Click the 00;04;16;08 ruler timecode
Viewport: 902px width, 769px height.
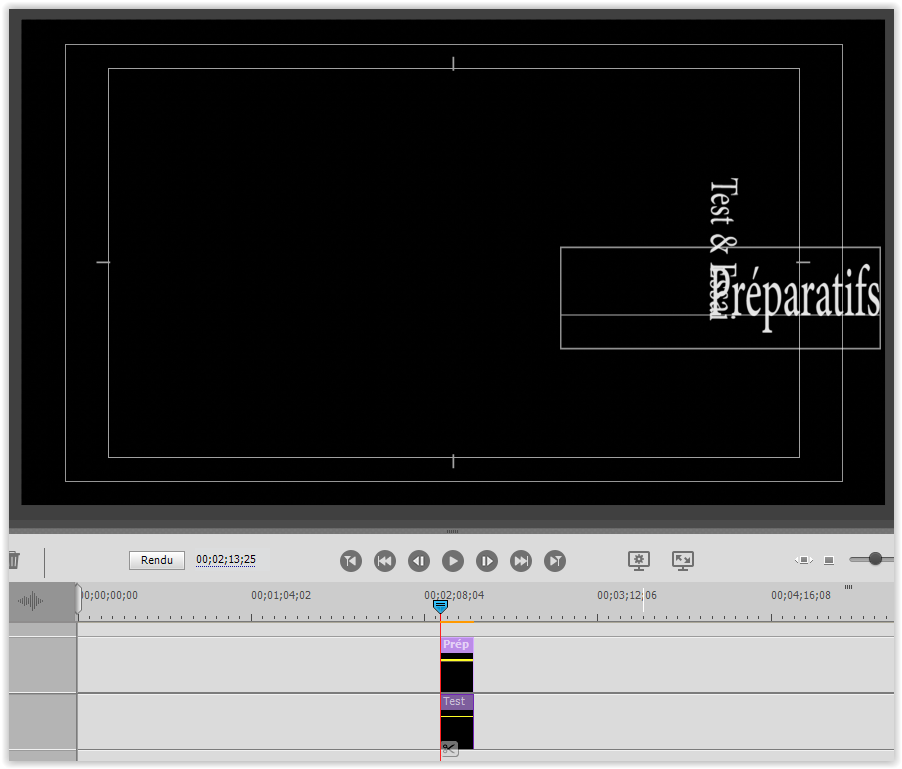(801, 595)
